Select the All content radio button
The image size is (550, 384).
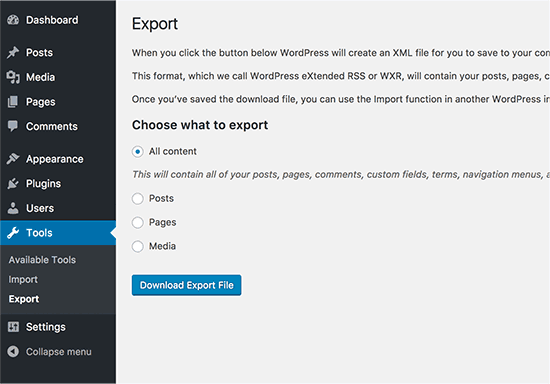tap(138, 152)
